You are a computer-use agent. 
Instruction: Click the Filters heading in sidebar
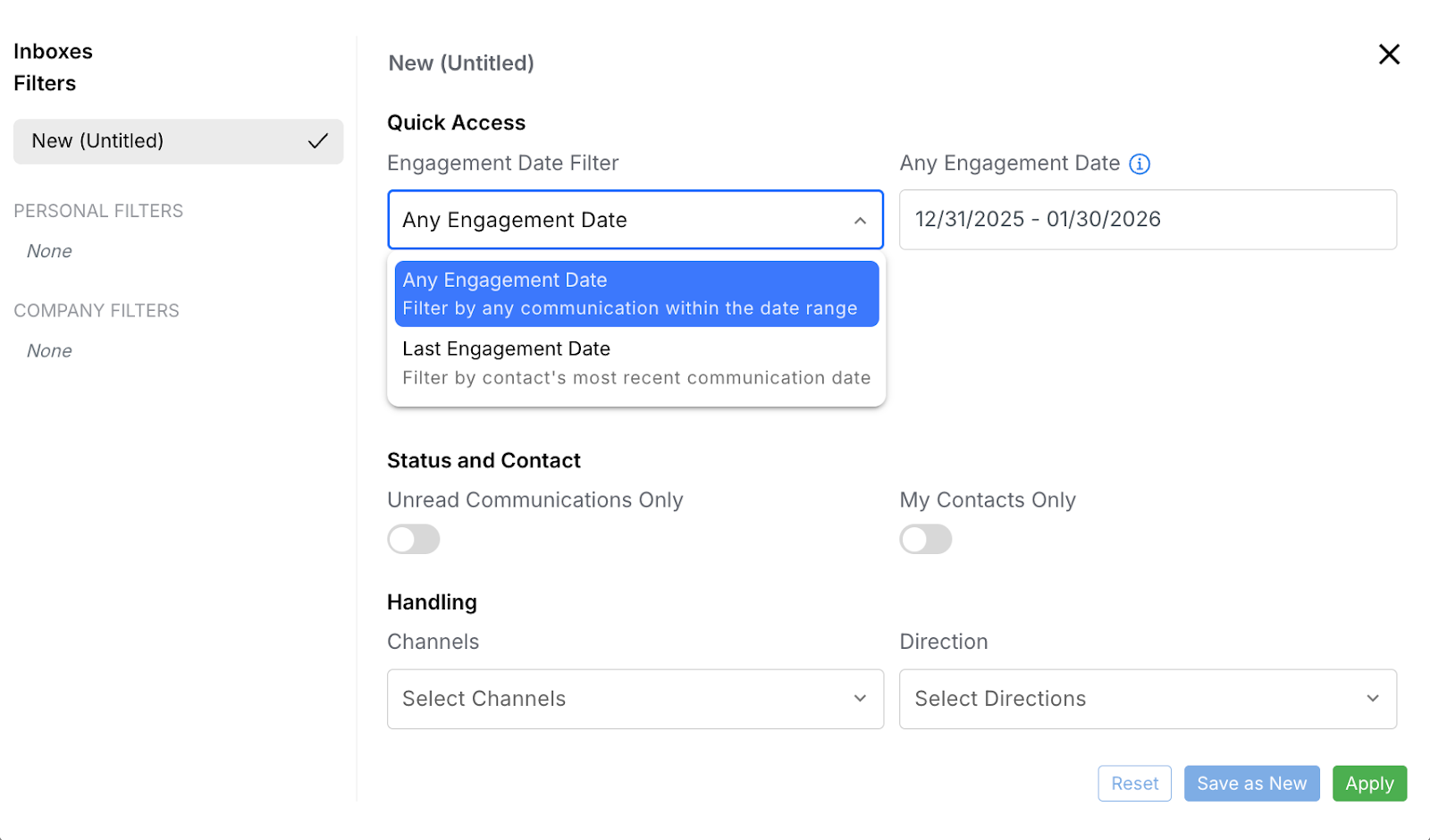tap(45, 84)
